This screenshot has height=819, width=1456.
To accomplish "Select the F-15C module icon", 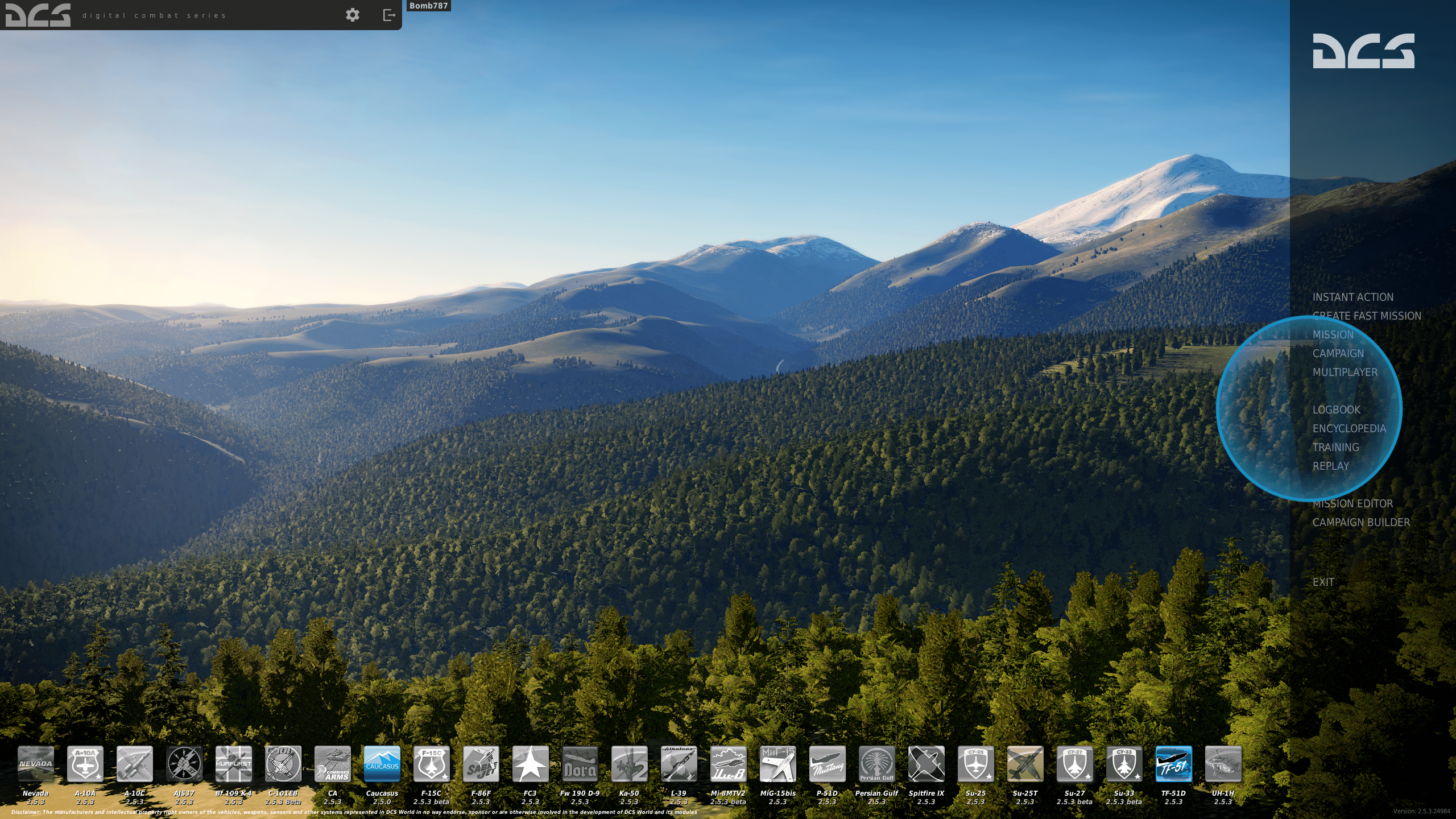I will click(x=431, y=764).
